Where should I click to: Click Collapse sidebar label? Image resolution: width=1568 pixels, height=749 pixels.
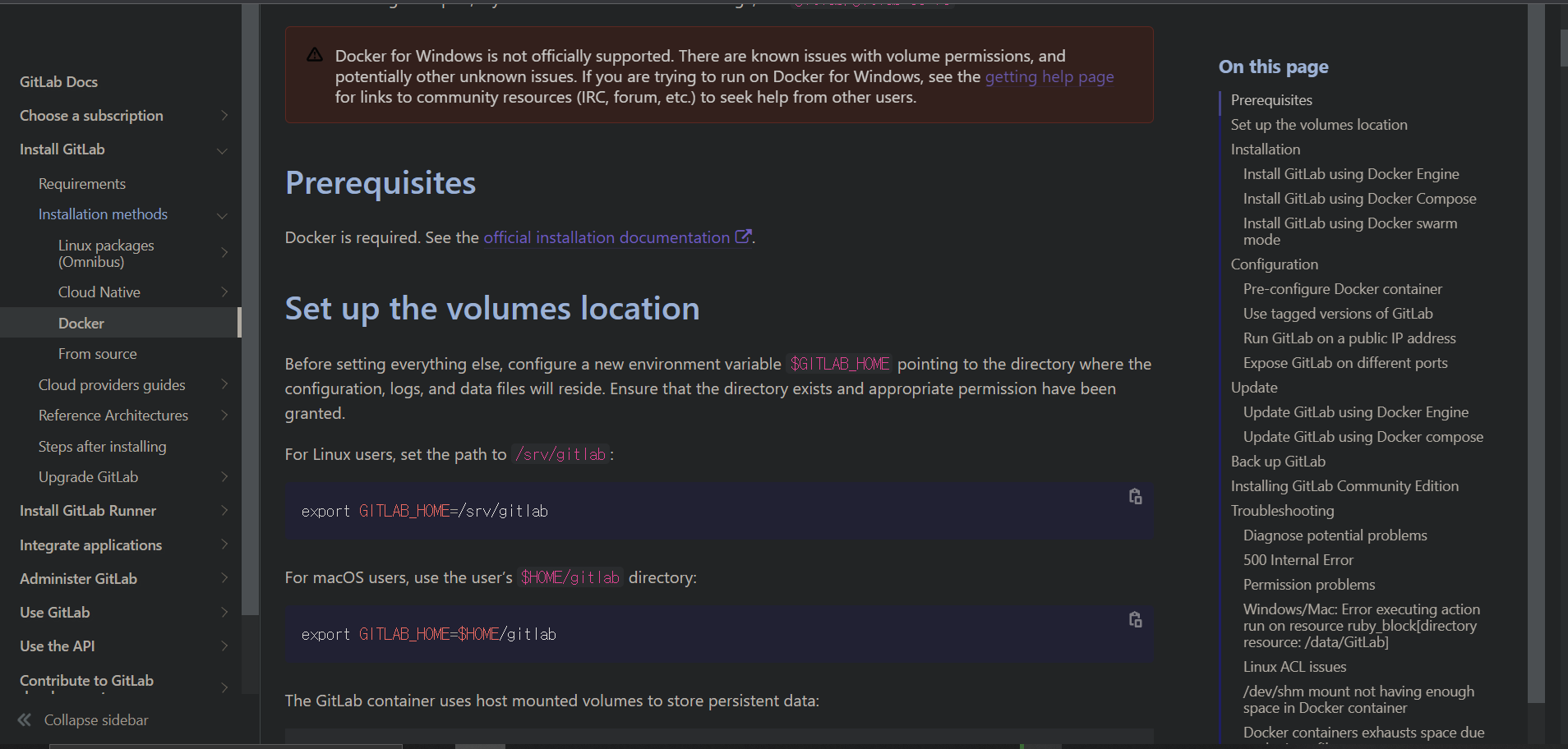tap(96, 720)
